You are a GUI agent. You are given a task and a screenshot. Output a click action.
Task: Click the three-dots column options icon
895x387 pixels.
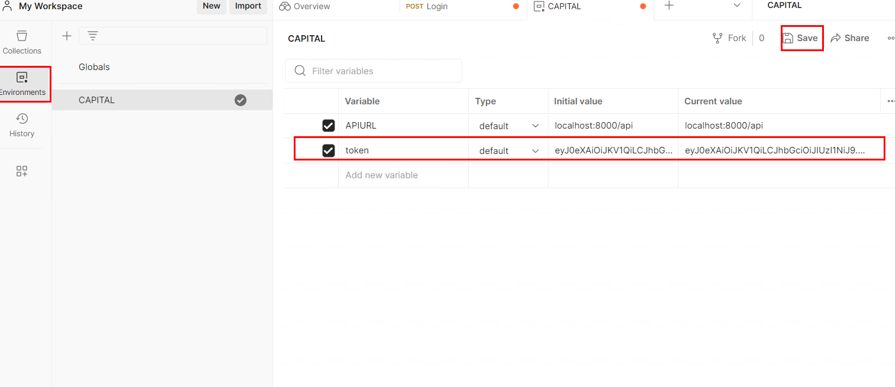(890, 101)
